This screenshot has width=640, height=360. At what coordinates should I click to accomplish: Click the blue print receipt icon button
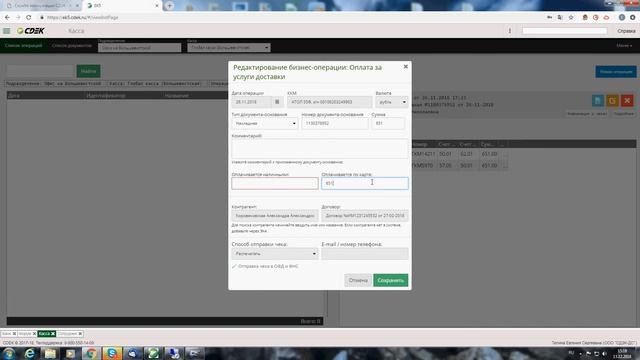point(598,101)
